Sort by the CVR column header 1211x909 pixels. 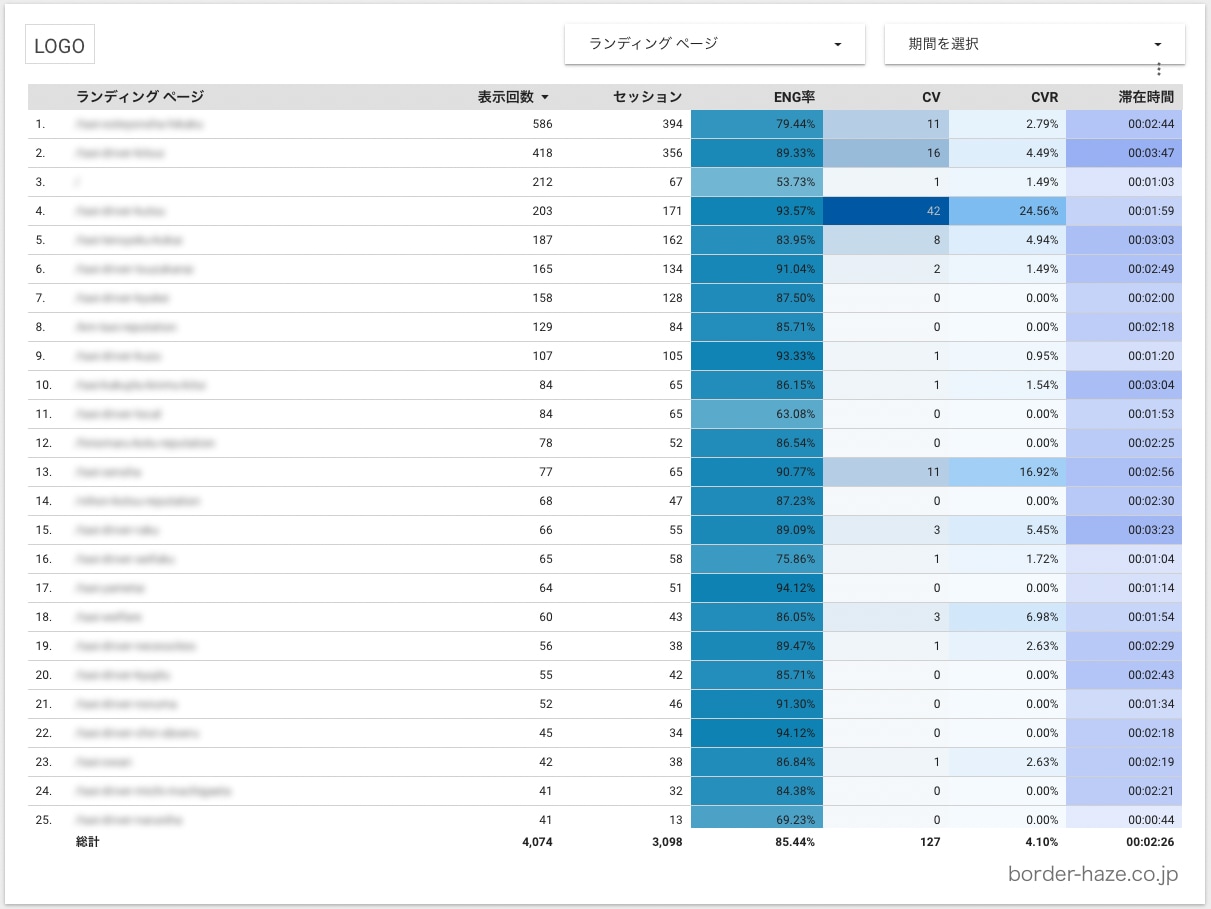[x=1044, y=97]
